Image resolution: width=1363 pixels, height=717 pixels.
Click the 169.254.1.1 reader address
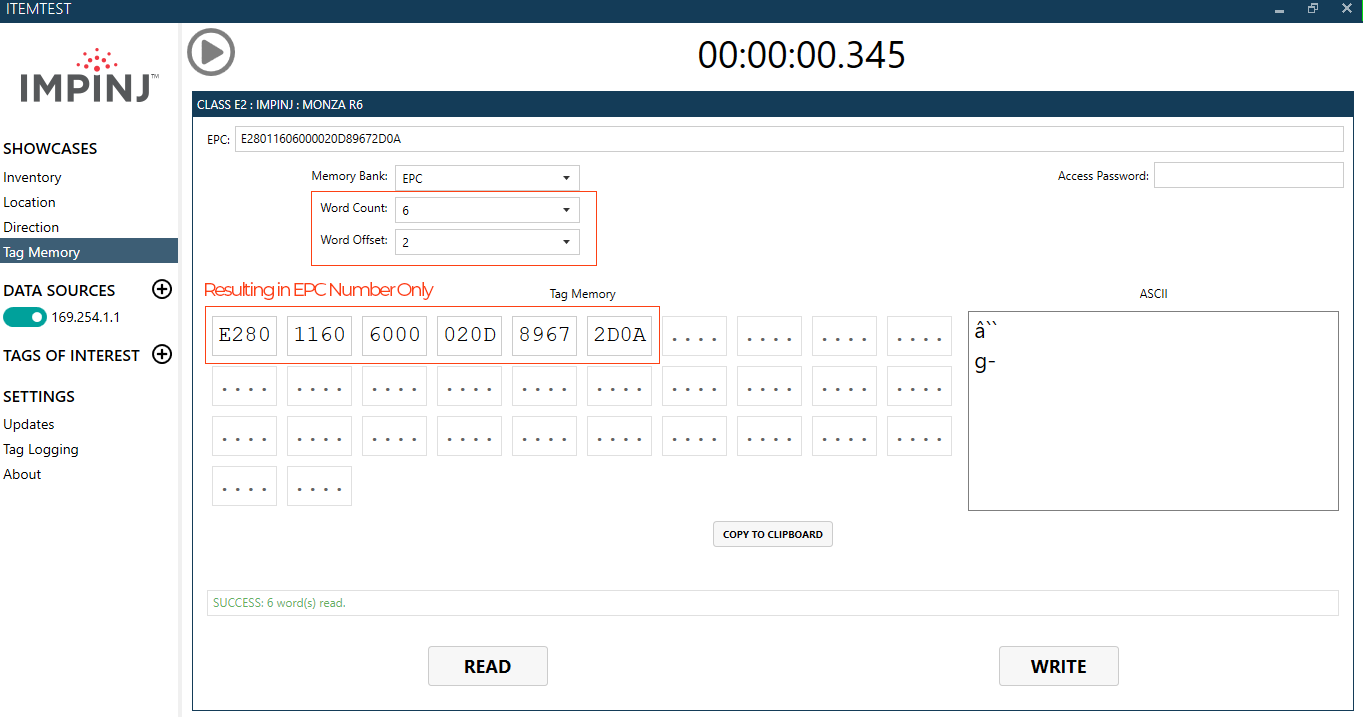coord(86,317)
